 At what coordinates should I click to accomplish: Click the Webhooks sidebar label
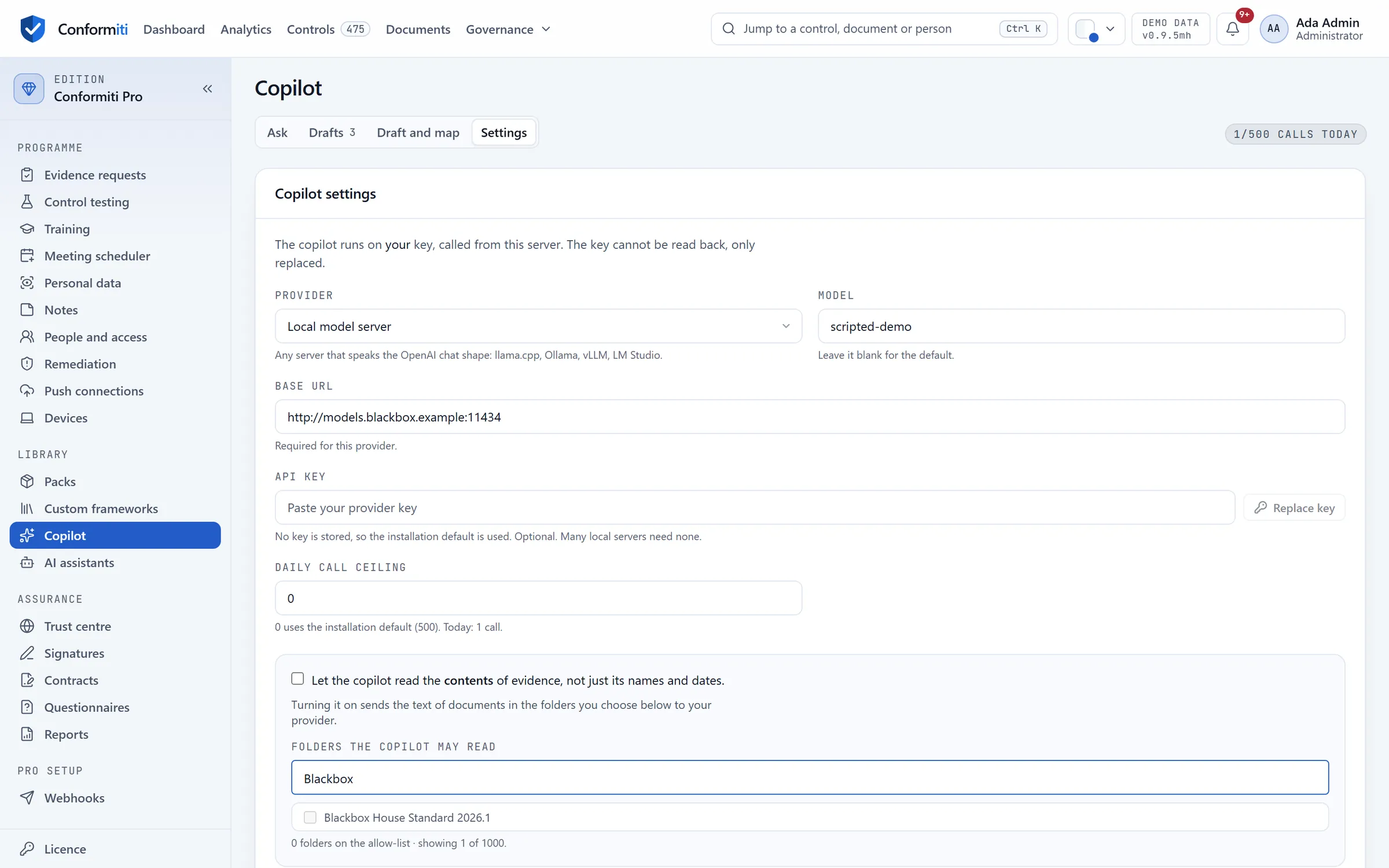click(x=74, y=798)
